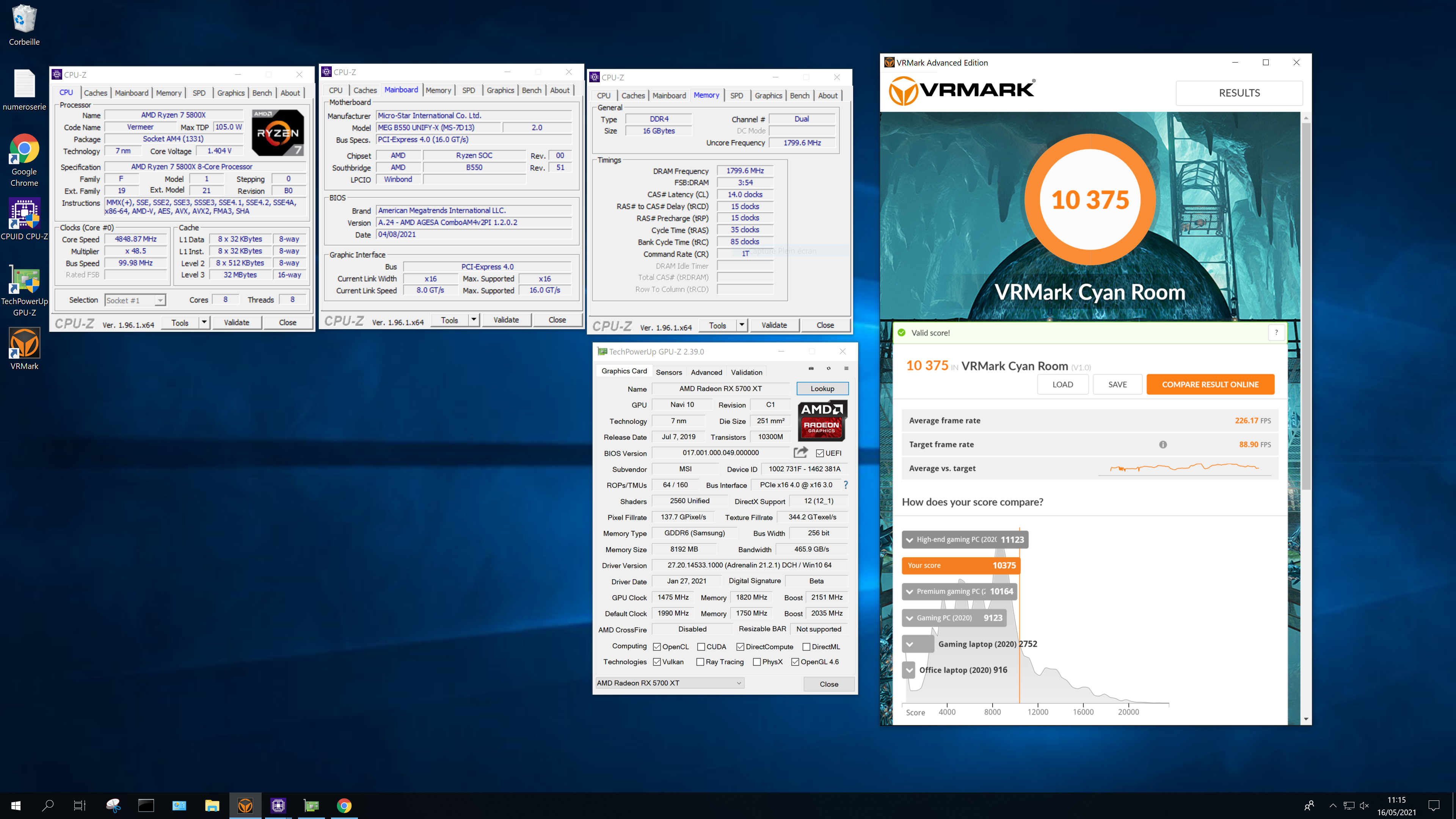Open SPD tab in CPU-Z Mainboard window
This screenshot has height=819, width=1456.
pos(469,90)
